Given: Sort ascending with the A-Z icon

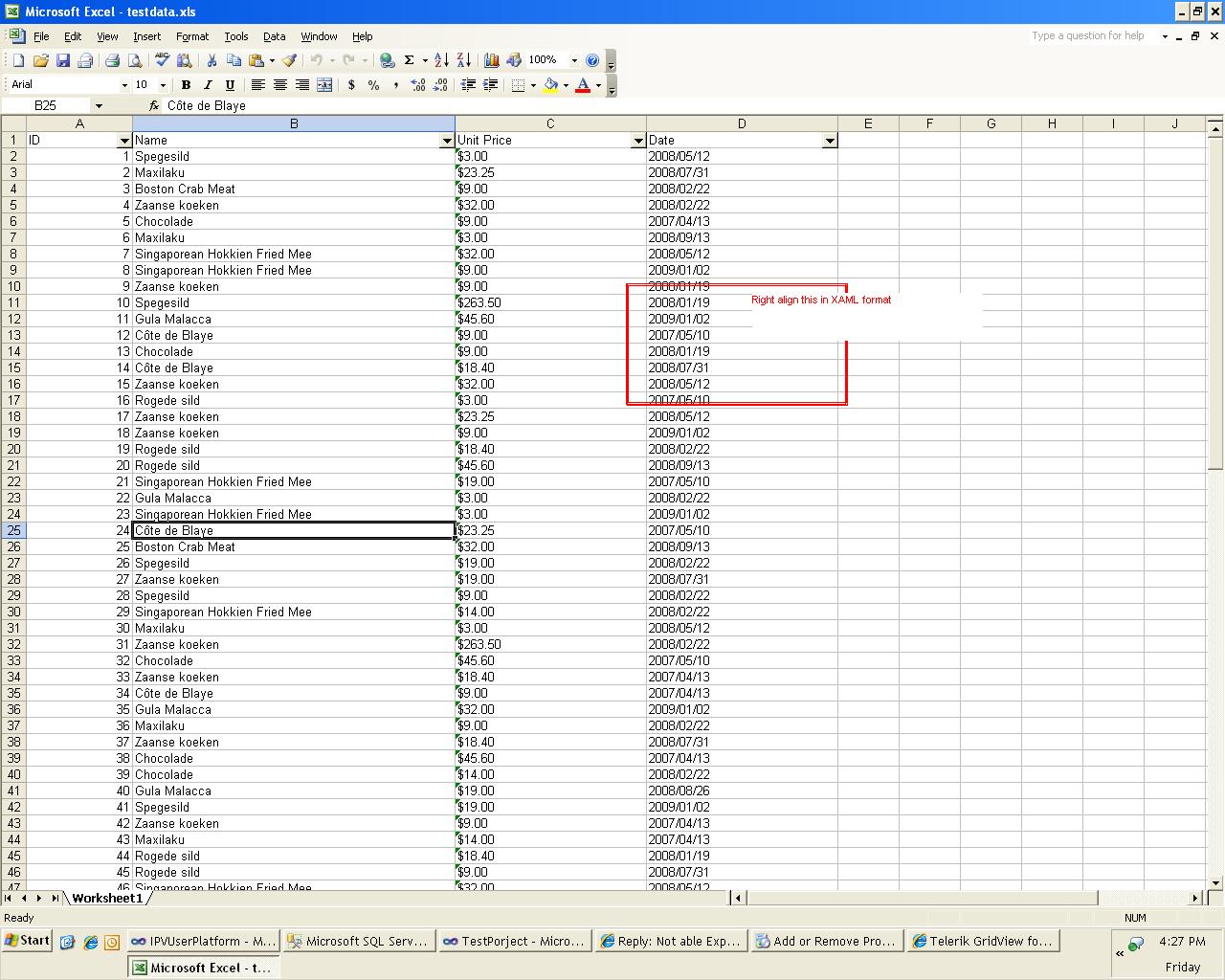Looking at the screenshot, I should (x=441, y=60).
